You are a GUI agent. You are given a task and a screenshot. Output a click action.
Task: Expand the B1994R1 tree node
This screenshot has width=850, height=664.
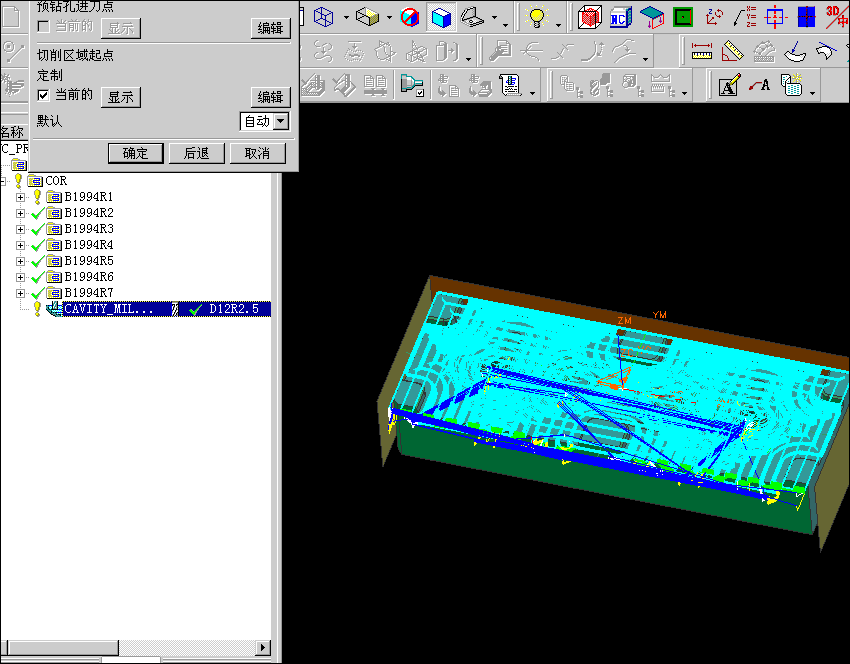[x=20, y=197]
